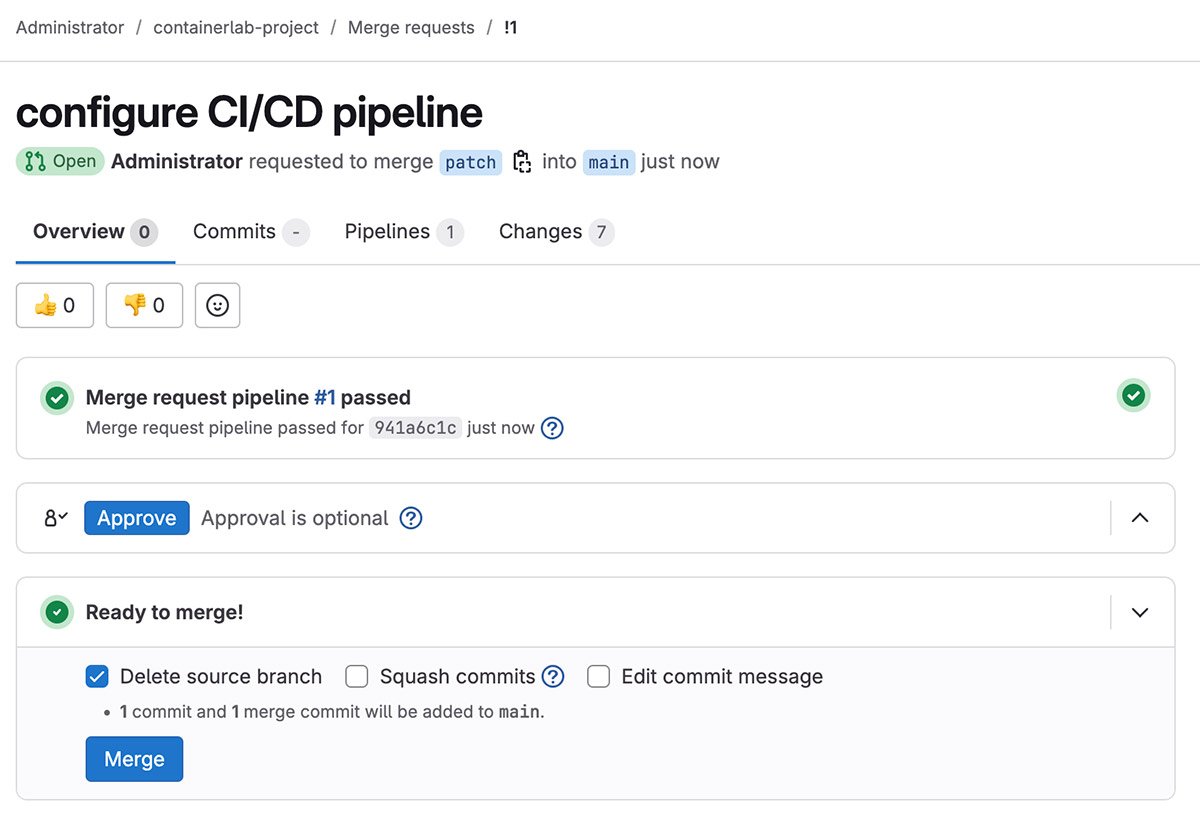Open pipeline #1 link
This screenshot has width=1200, height=819.
point(324,397)
